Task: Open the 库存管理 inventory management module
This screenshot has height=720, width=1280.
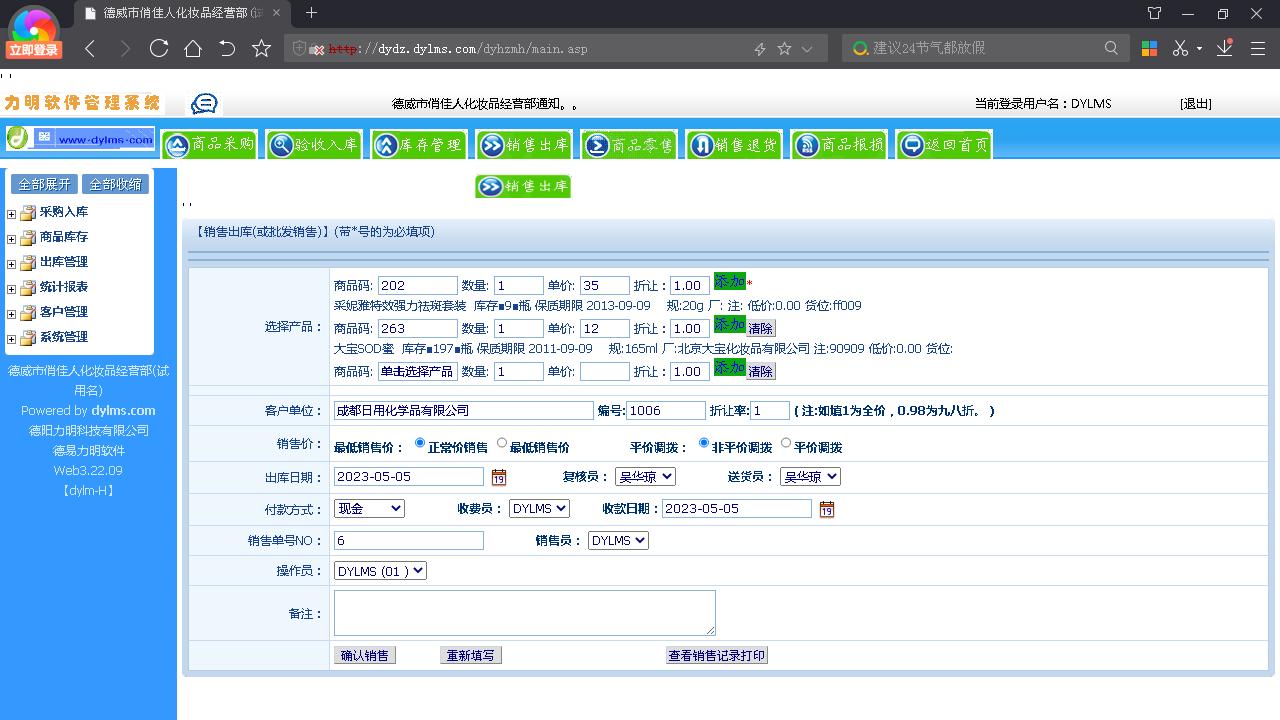Action: coord(418,144)
